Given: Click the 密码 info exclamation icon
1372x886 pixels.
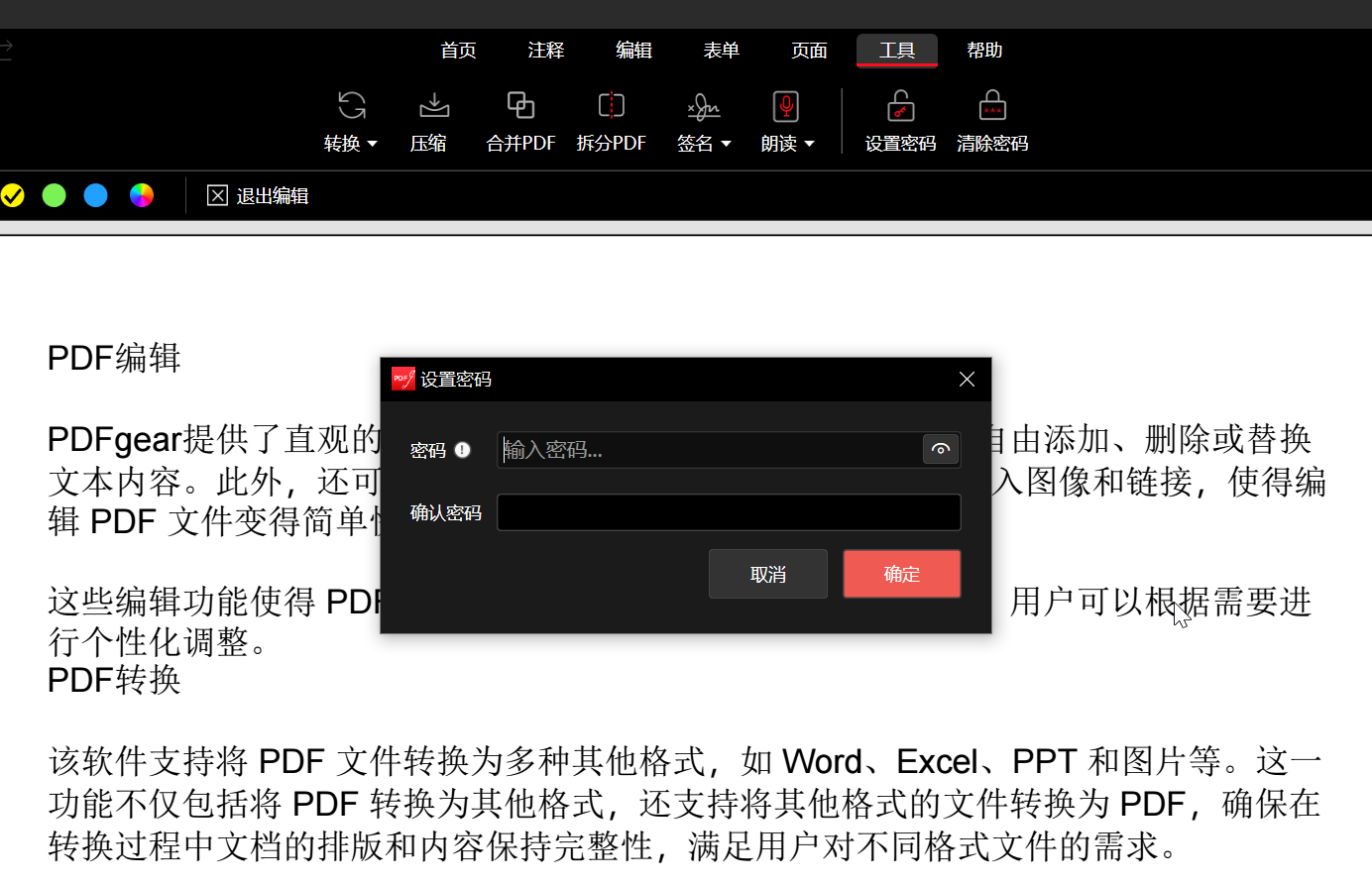Looking at the screenshot, I should click(463, 450).
